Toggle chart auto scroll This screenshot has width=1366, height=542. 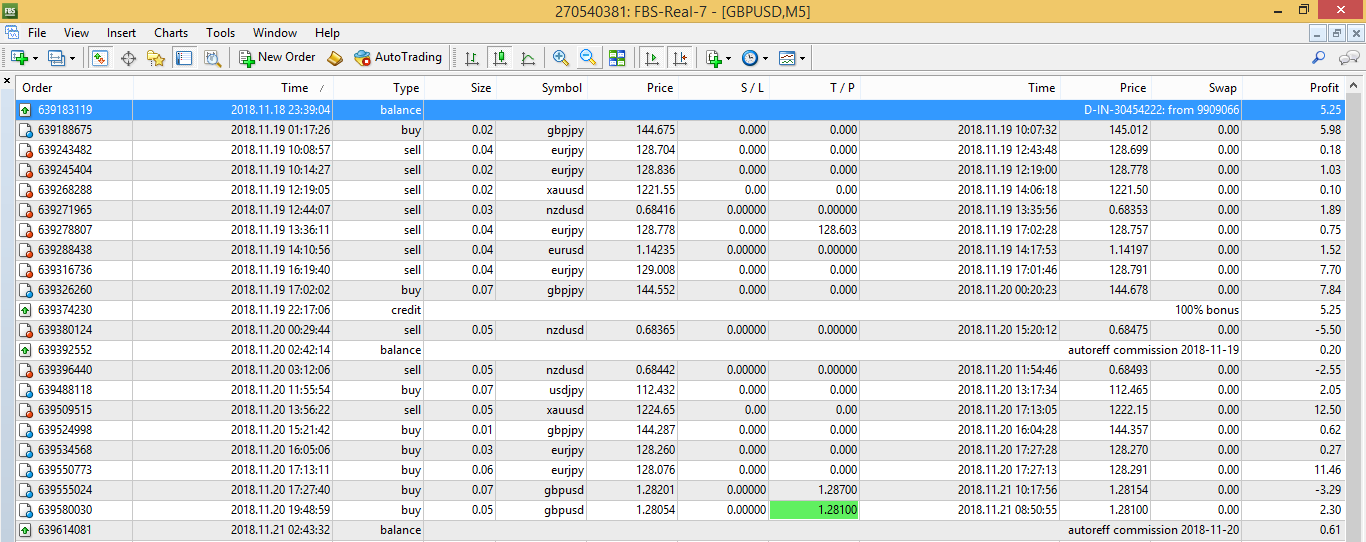click(652, 58)
